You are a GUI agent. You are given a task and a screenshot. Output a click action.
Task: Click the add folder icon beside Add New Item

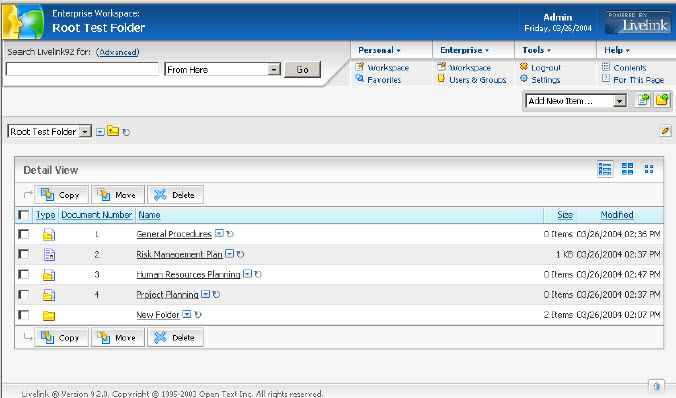(x=662, y=100)
